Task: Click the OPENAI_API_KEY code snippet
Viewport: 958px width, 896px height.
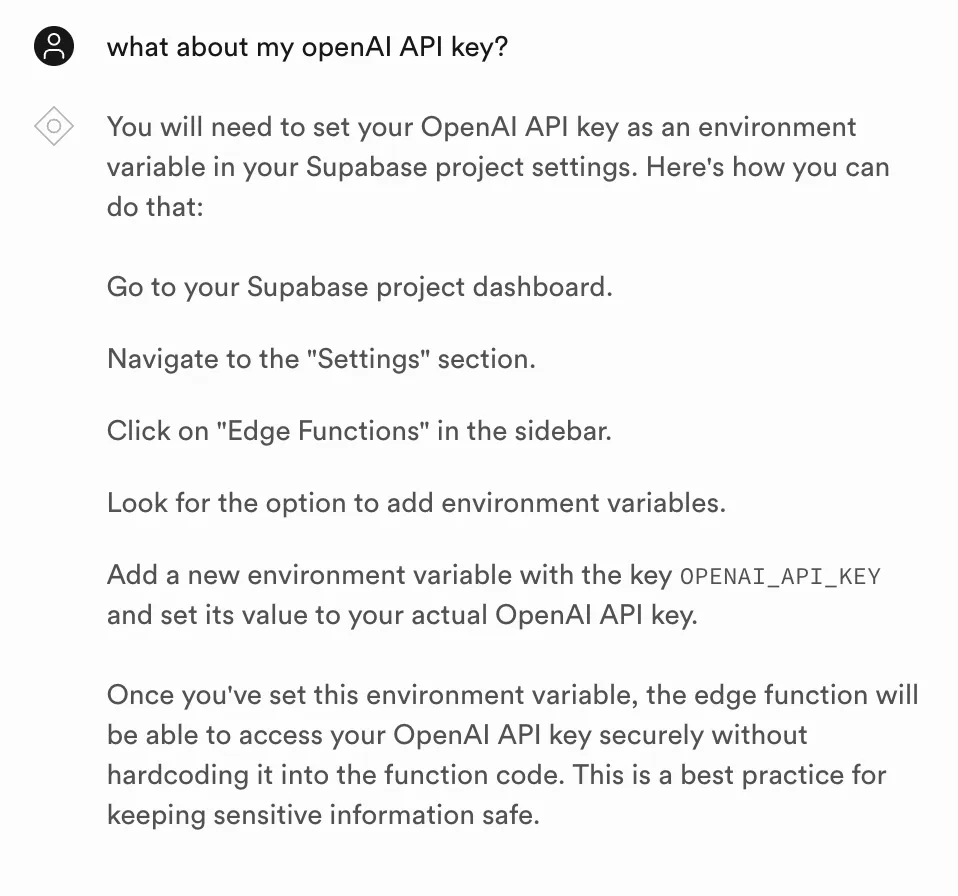Action: click(780, 576)
